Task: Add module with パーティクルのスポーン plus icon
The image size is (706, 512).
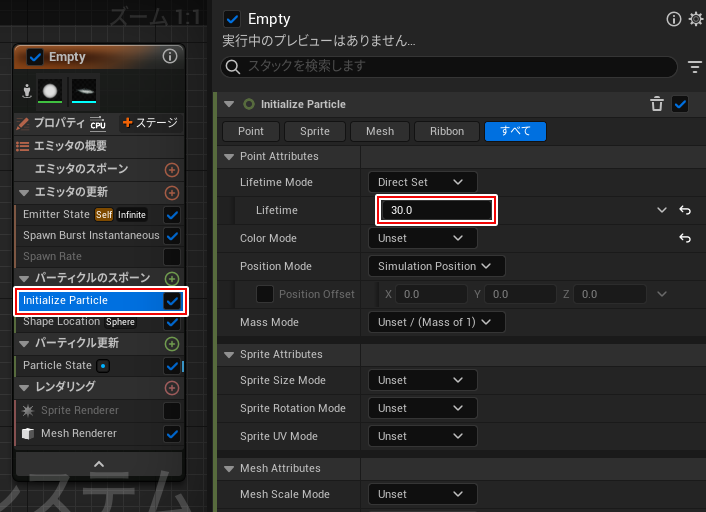Action: [x=172, y=278]
